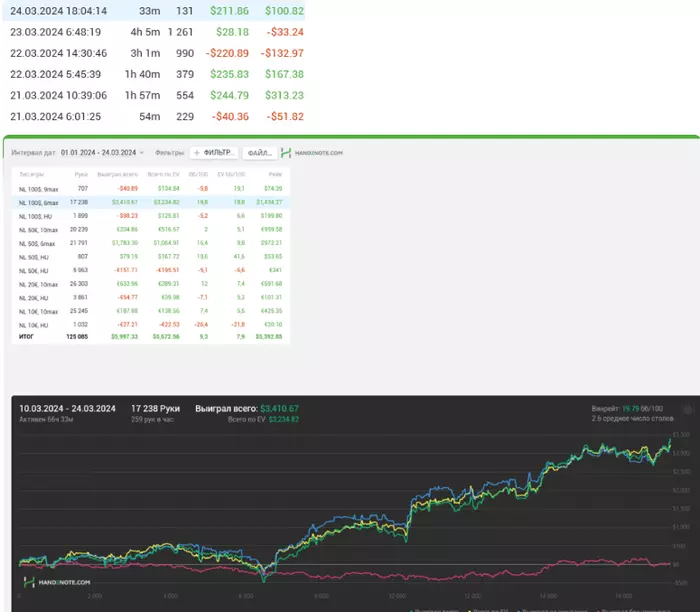
Task: Click the Активен 66ч 33м label
Action: pos(46,420)
